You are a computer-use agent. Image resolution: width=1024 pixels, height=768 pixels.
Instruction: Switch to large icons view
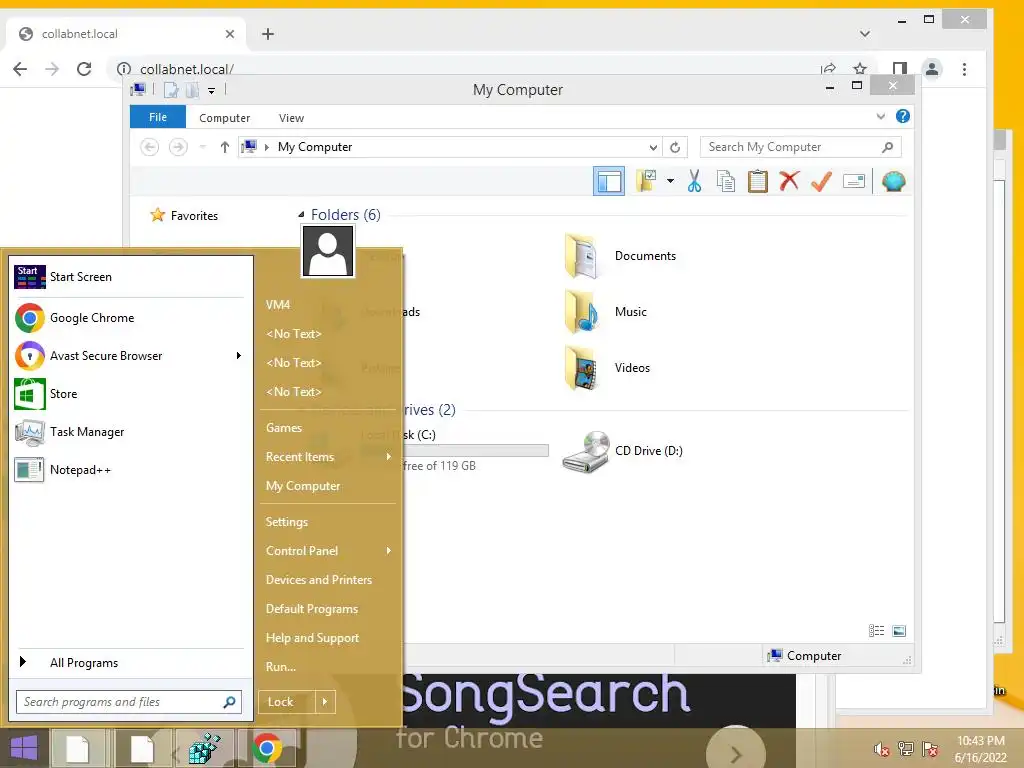[899, 630]
